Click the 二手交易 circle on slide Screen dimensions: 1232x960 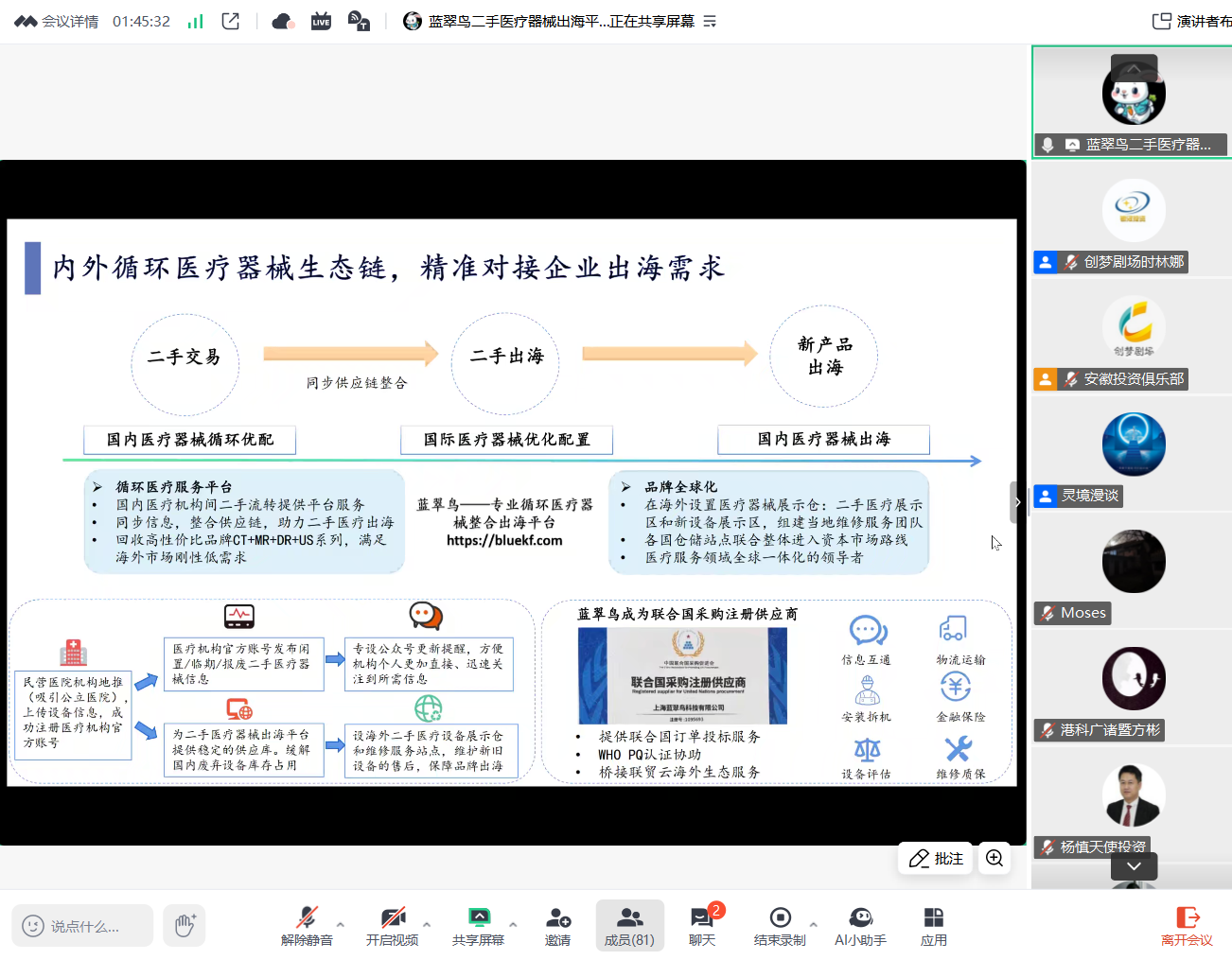pyautogui.click(x=185, y=364)
